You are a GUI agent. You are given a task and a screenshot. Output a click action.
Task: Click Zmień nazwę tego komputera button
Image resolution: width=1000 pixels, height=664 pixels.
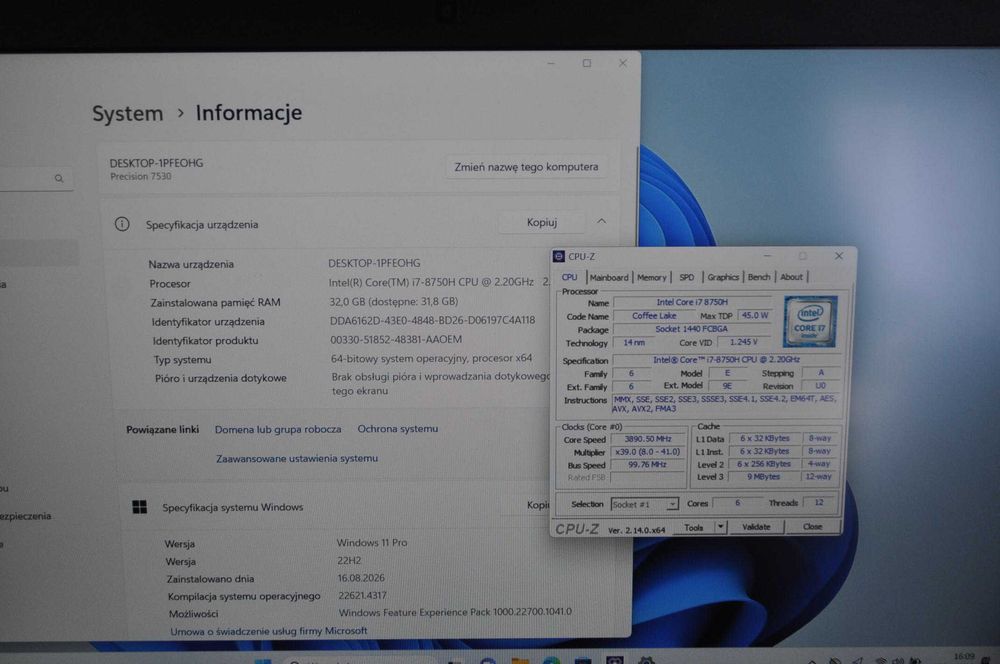526,166
